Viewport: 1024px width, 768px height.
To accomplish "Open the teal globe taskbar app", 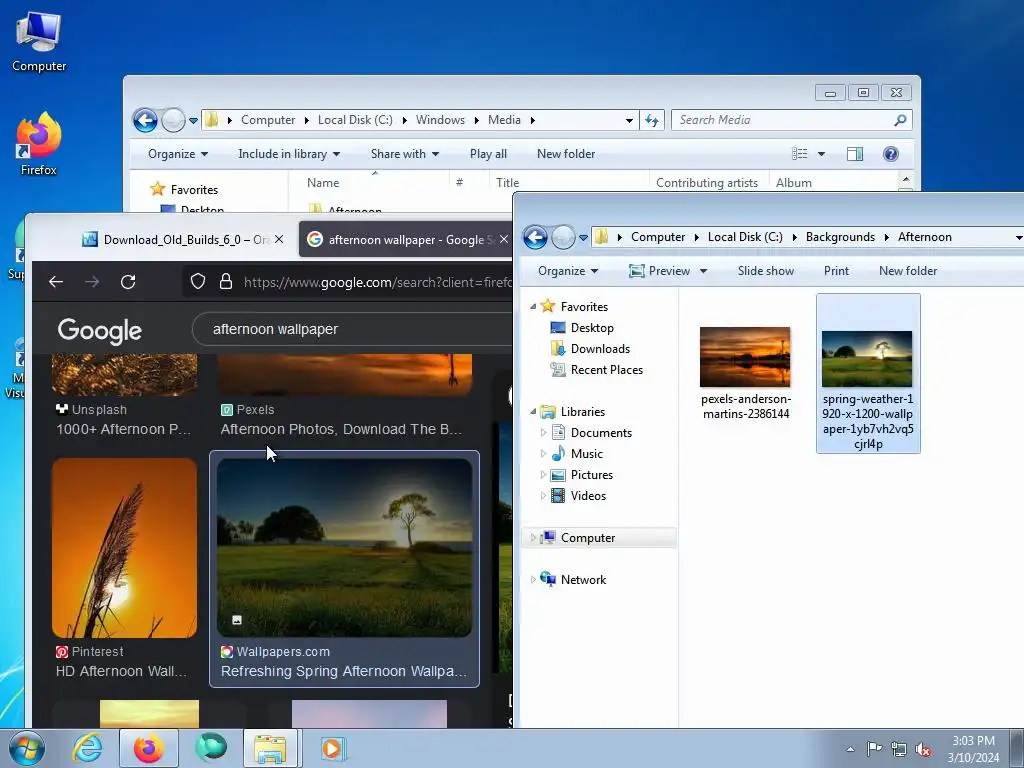I will pos(211,748).
